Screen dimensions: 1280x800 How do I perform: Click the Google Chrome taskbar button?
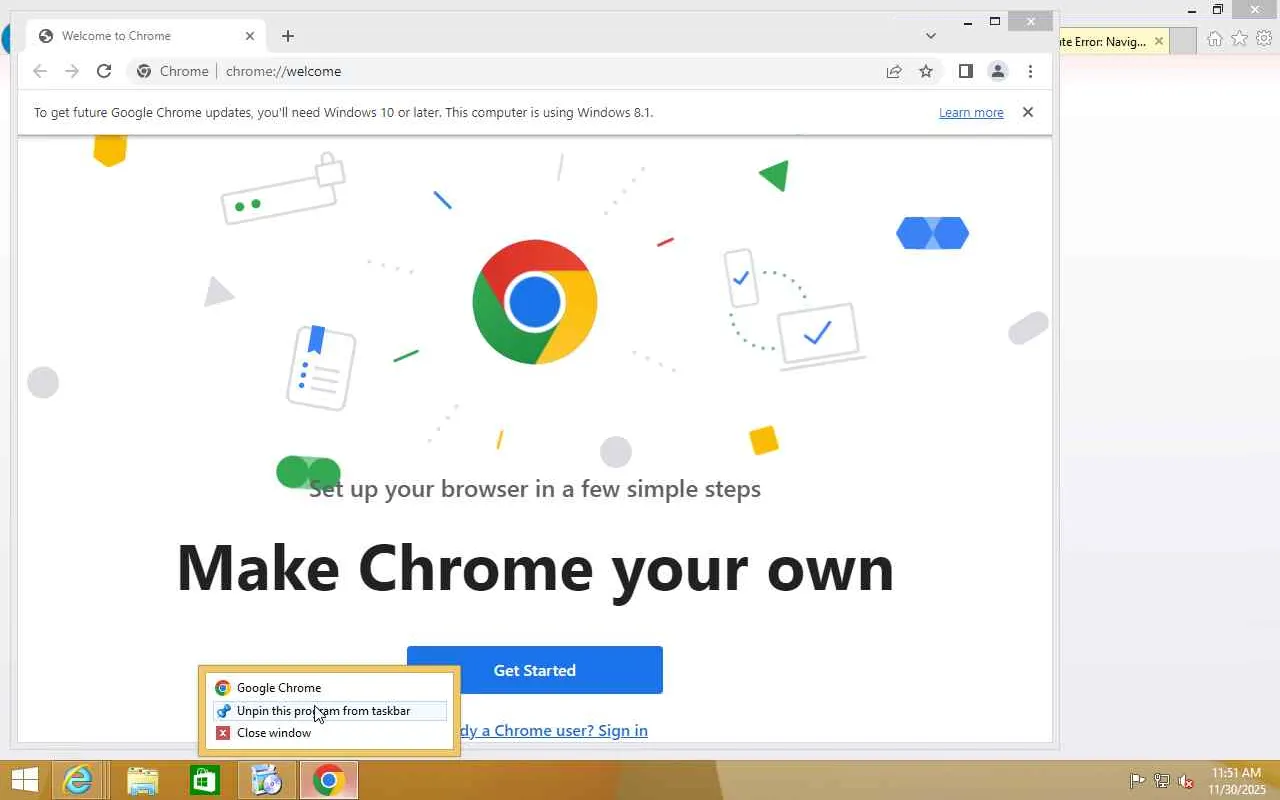point(329,780)
